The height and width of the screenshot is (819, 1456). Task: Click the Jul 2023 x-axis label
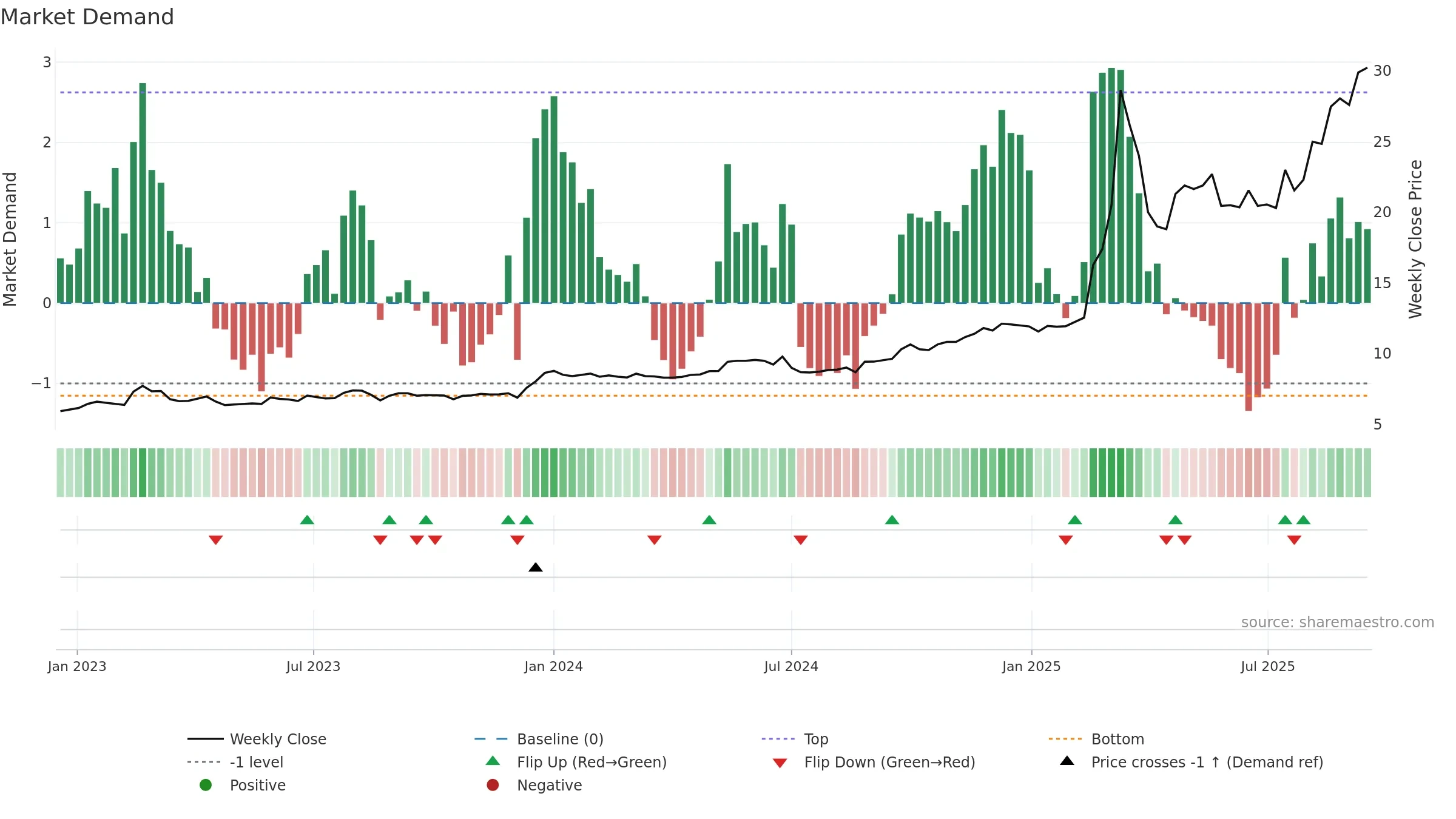click(313, 666)
